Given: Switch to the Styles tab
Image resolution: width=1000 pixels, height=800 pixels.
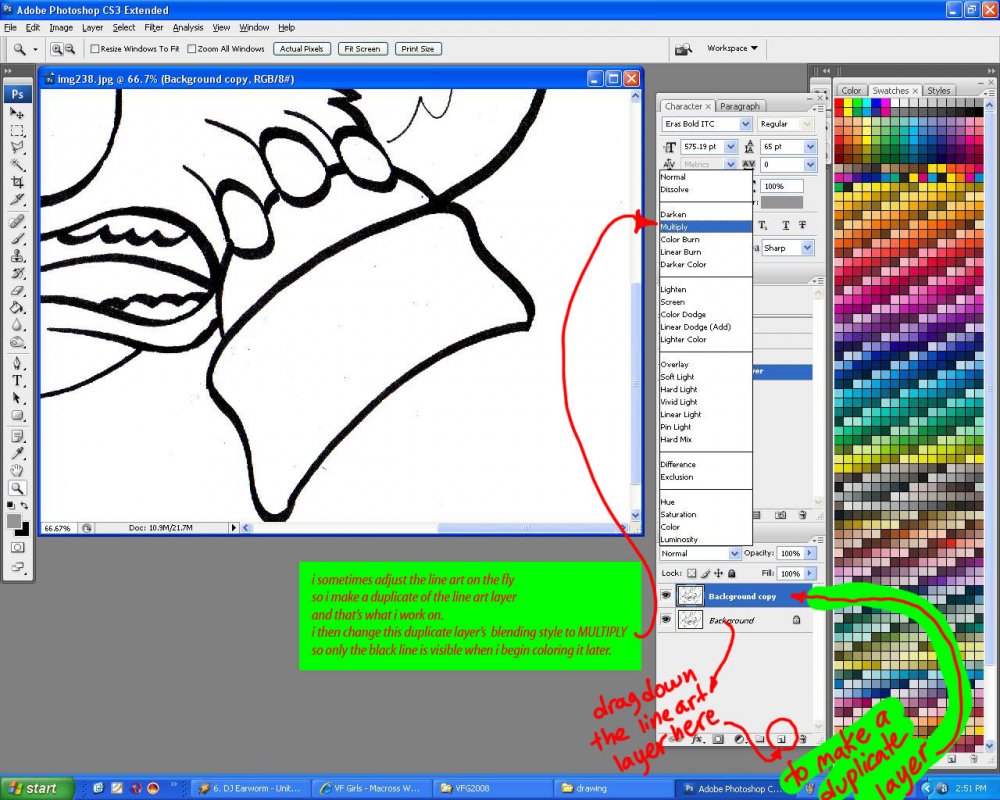Looking at the screenshot, I should [x=938, y=91].
